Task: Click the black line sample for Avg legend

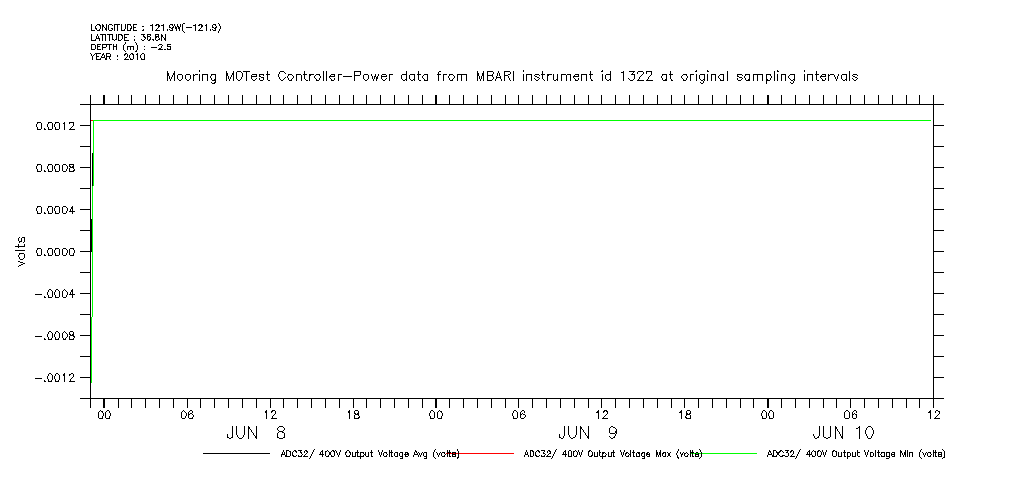Action: point(235,454)
